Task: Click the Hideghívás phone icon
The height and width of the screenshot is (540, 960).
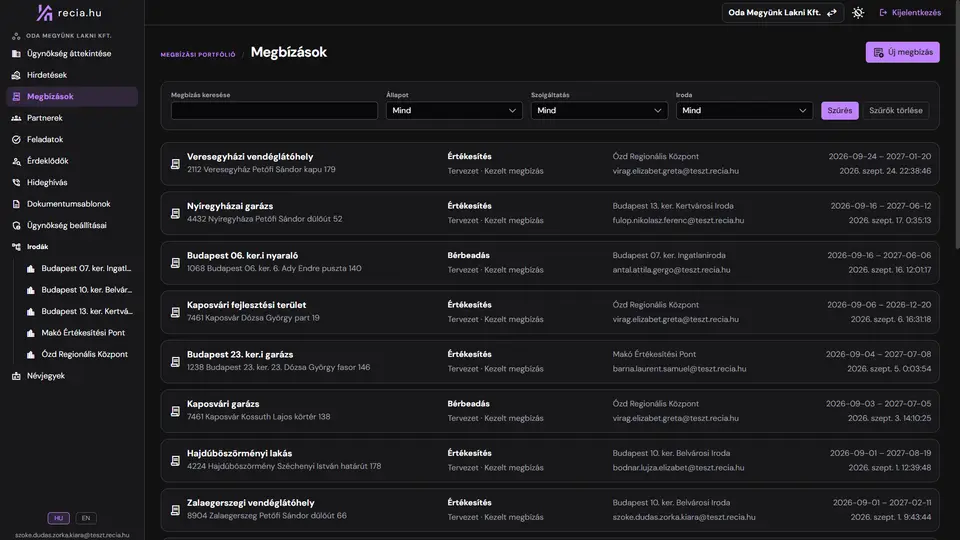Action: [16, 182]
